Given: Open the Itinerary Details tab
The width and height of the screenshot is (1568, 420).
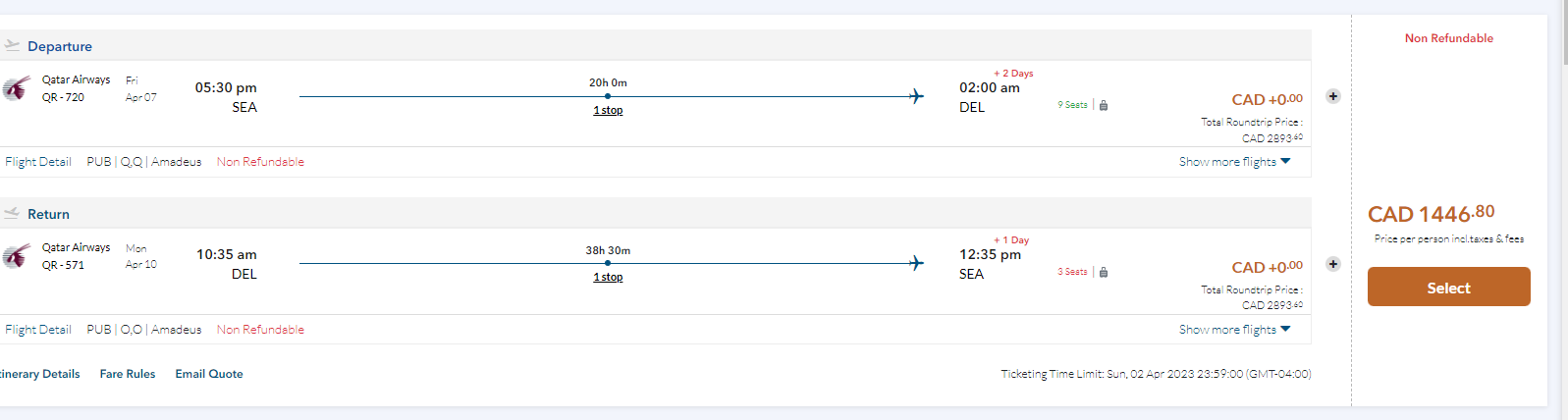Looking at the screenshot, I should (39, 374).
